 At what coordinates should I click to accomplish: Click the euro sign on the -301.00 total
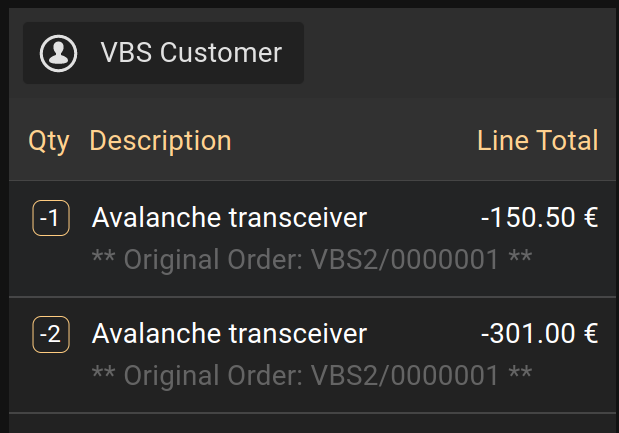(591, 334)
